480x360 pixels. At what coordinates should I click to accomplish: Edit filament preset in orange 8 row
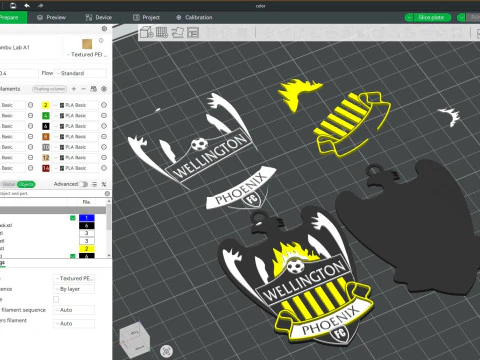pos(104,137)
